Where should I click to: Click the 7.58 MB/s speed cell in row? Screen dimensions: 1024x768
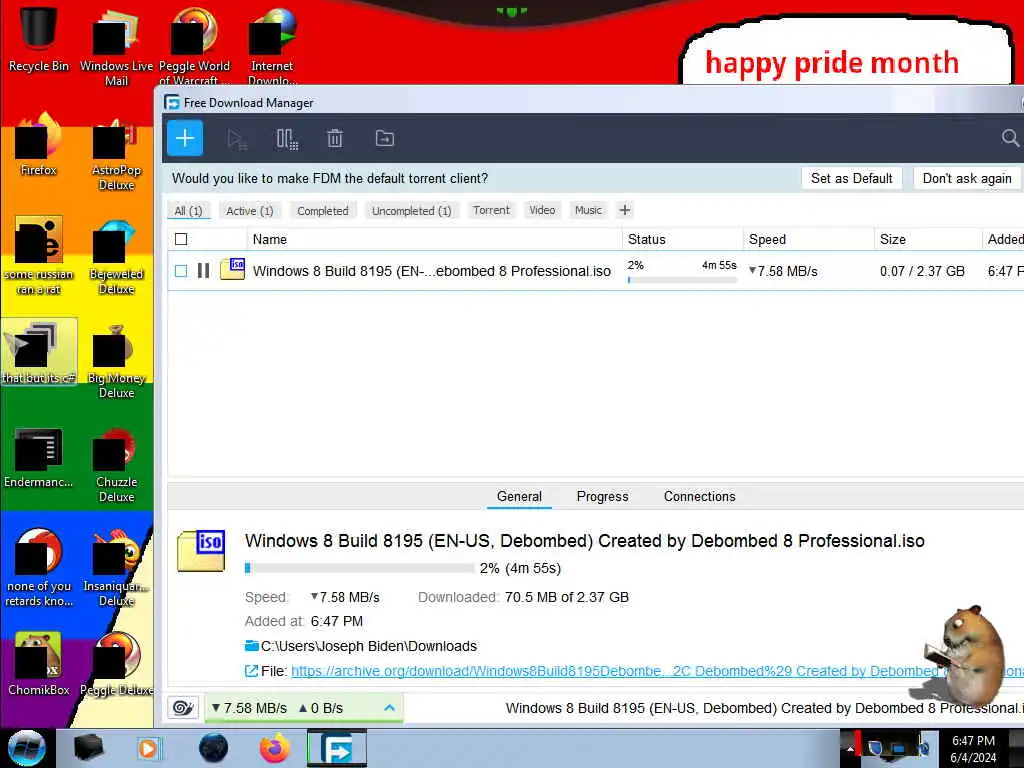pyautogui.click(x=784, y=271)
